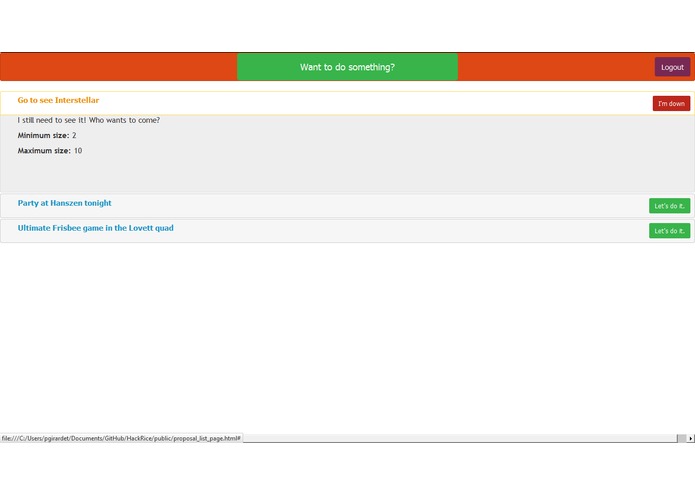The image size is (695, 494).
Task: Click the horizontal scrollbar thumb
Action: pos(682,438)
